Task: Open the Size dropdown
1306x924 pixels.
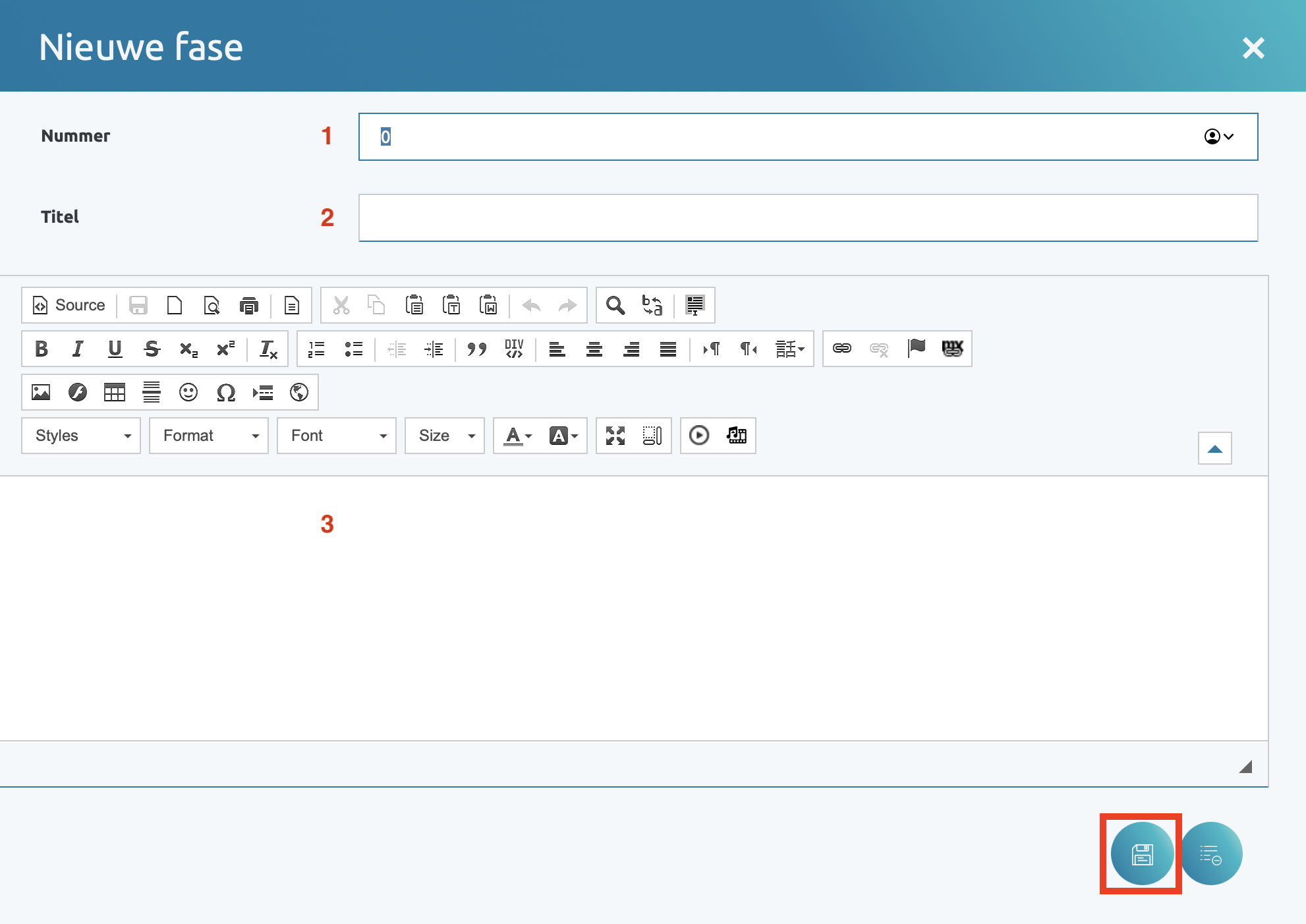Action: [x=445, y=436]
